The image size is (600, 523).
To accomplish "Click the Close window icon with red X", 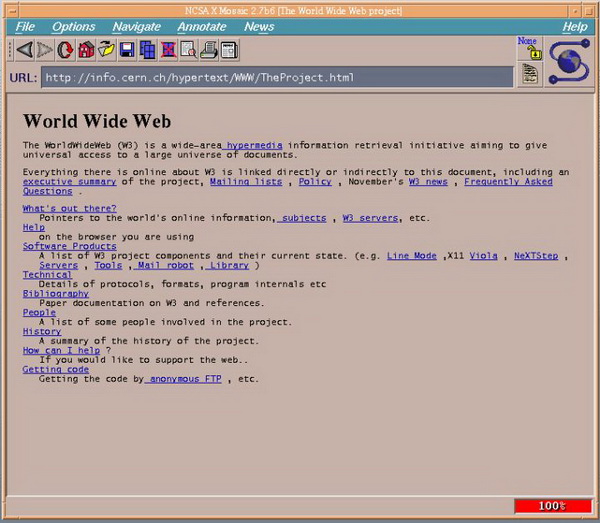I will [x=168, y=49].
